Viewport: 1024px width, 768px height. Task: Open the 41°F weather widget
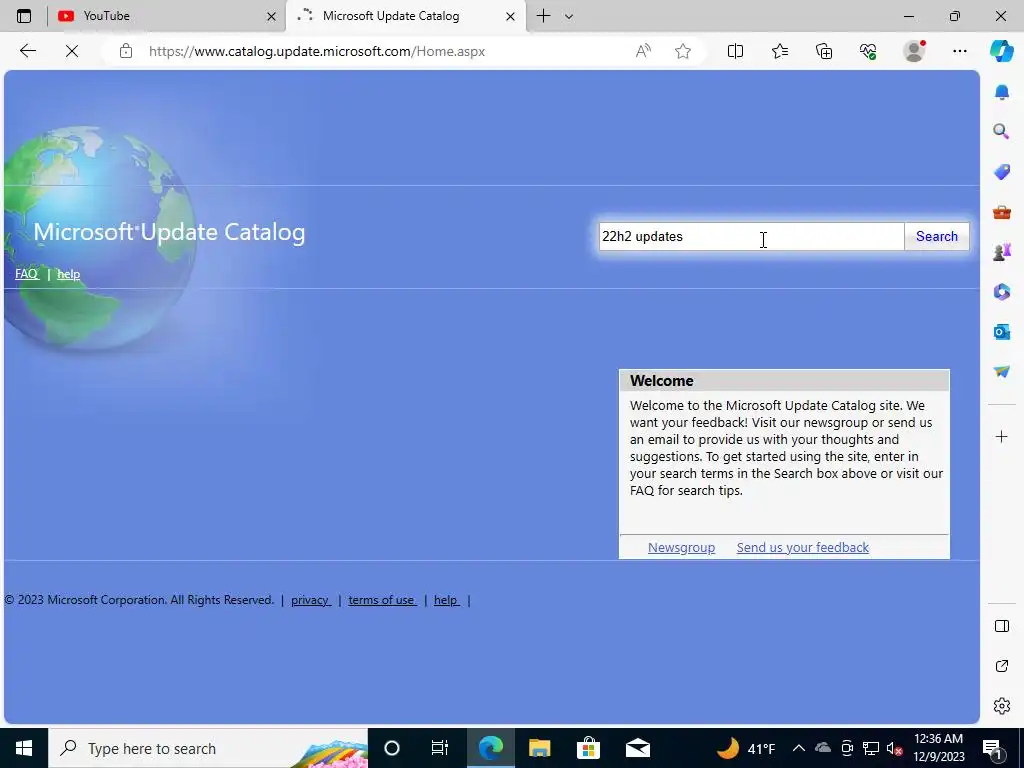pos(746,748)
